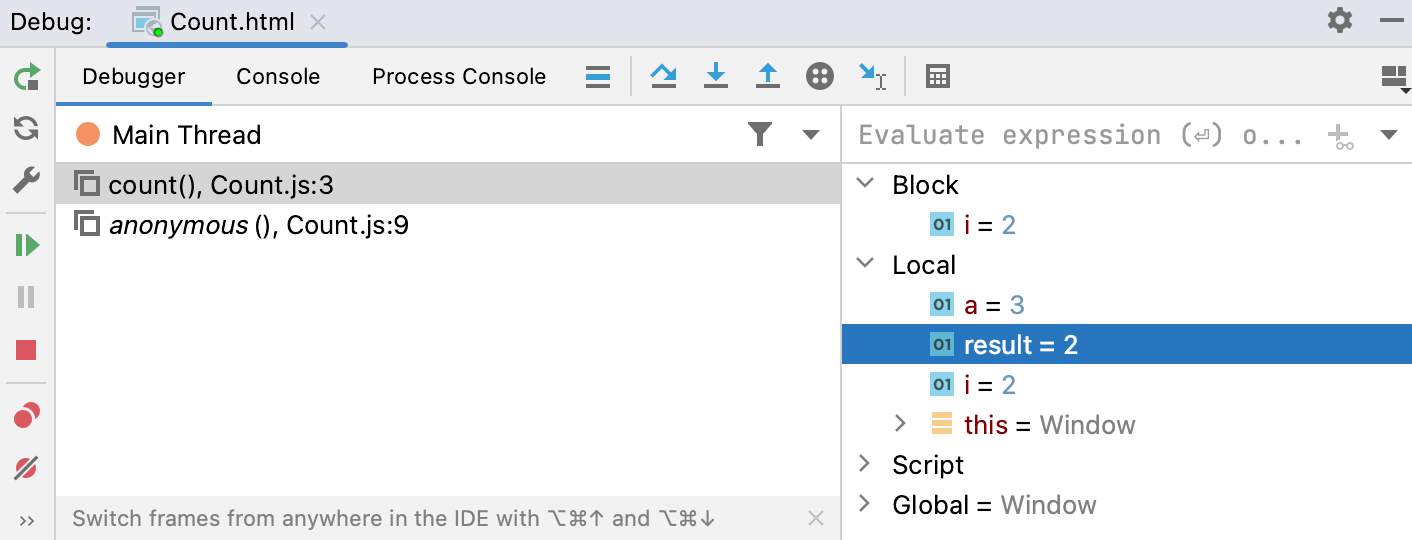
Task: Click the frames filter icon
Action: [761, 134]
